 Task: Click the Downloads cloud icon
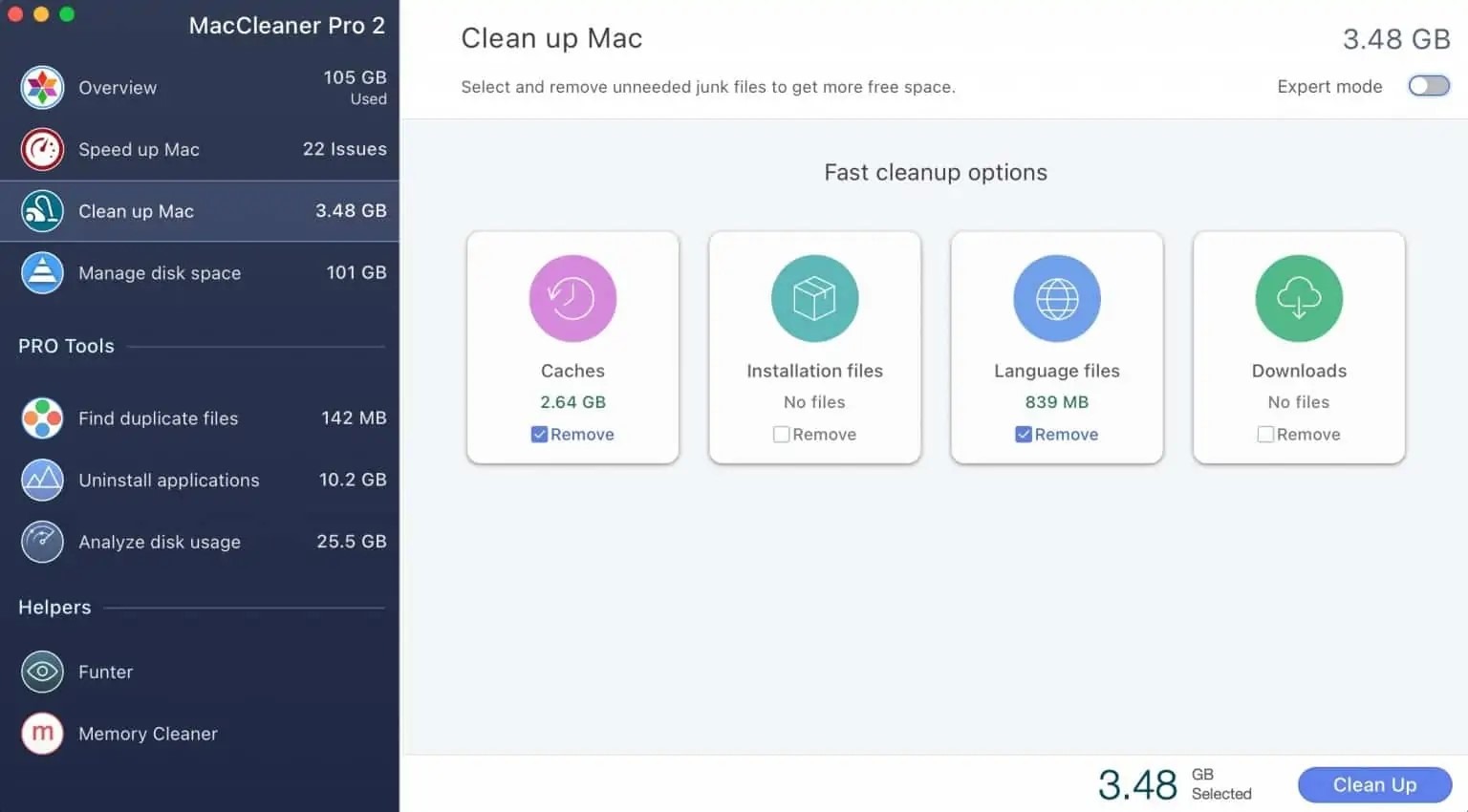pos(1299,298)
